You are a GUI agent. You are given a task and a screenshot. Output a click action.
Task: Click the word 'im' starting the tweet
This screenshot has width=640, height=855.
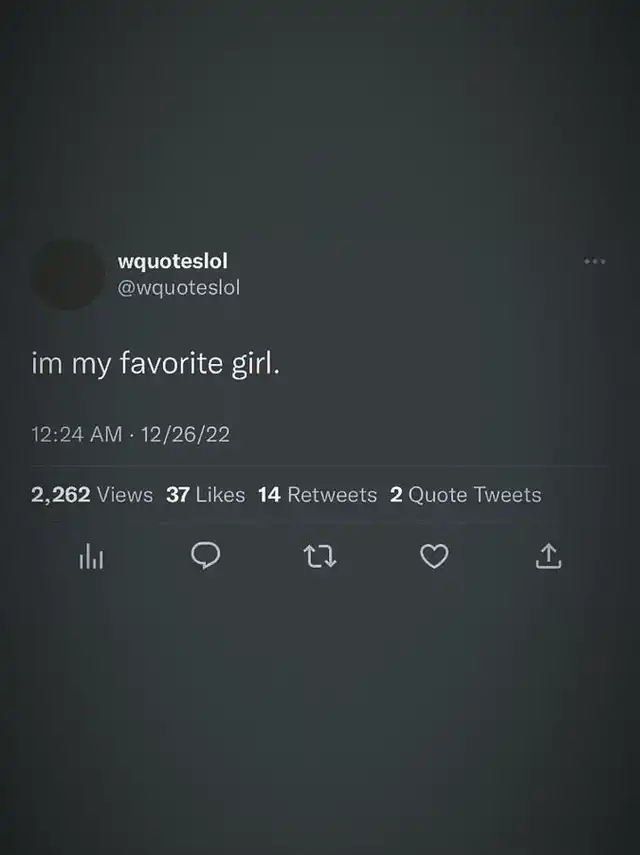[47, 364]
